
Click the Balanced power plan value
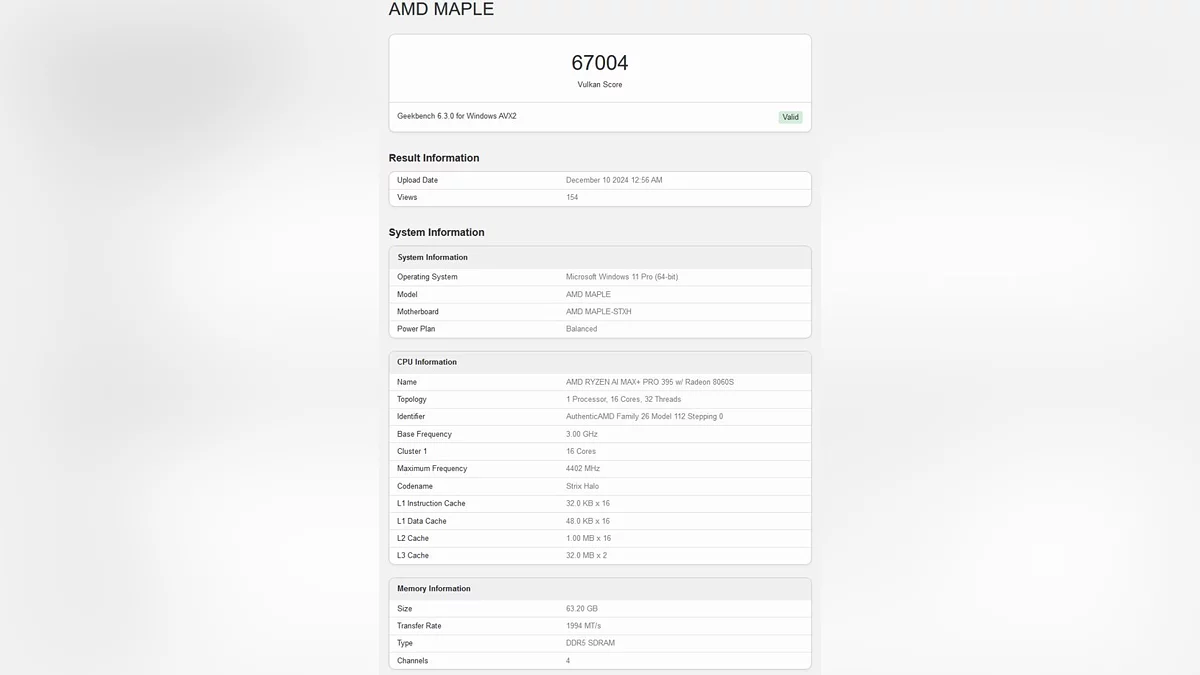(582, 329)
